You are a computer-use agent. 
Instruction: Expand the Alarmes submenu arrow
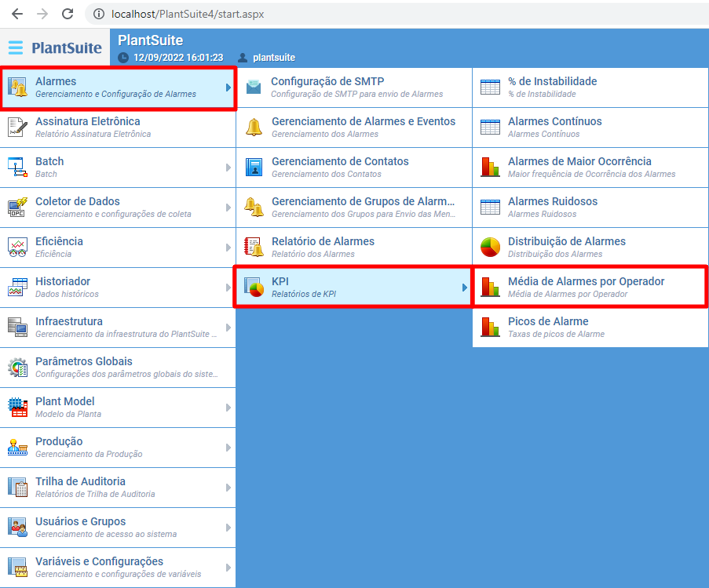pyautogui.click(x=228, y=87)
